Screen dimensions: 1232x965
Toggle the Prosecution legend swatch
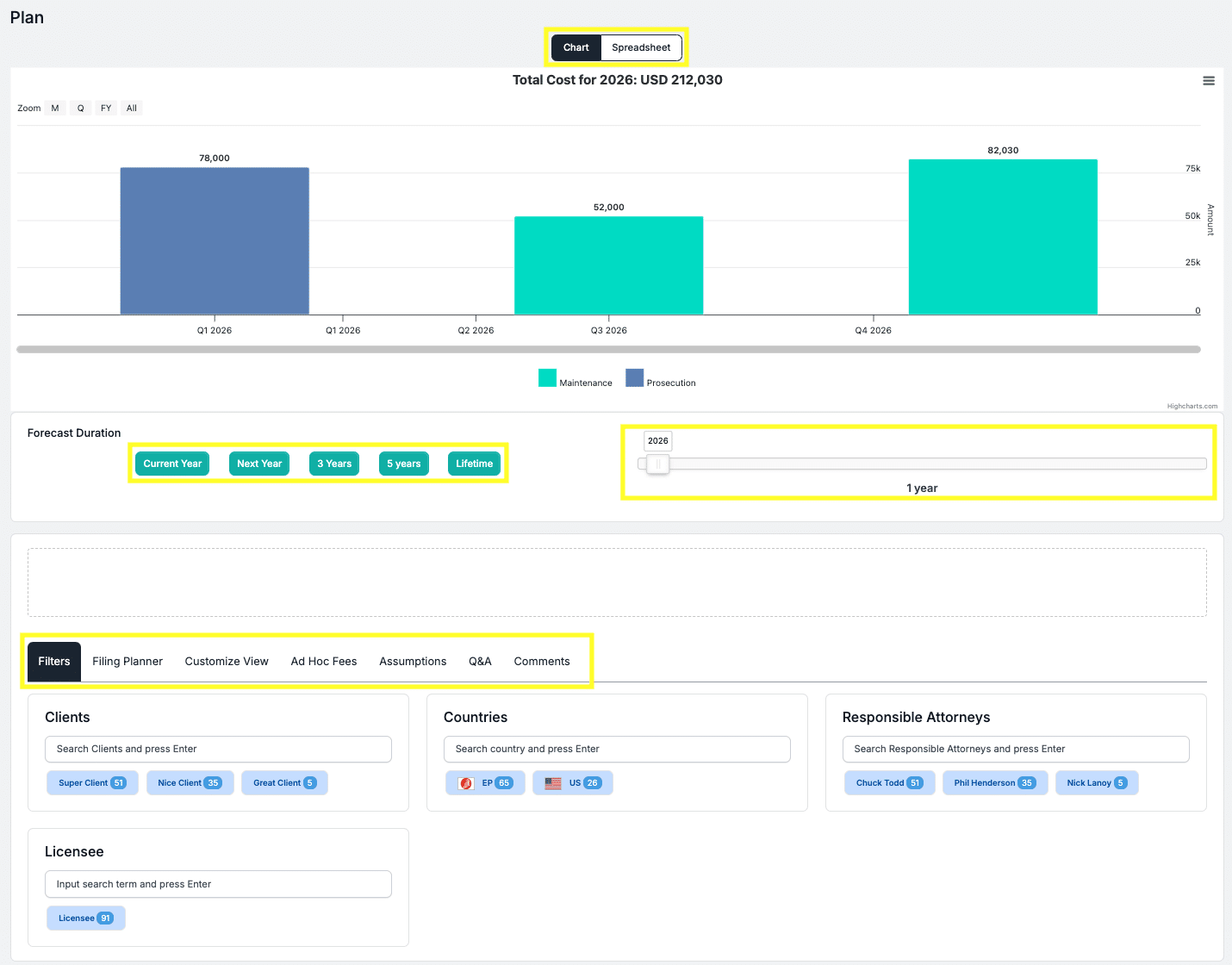pyautogui.click(x=634, y=378)
